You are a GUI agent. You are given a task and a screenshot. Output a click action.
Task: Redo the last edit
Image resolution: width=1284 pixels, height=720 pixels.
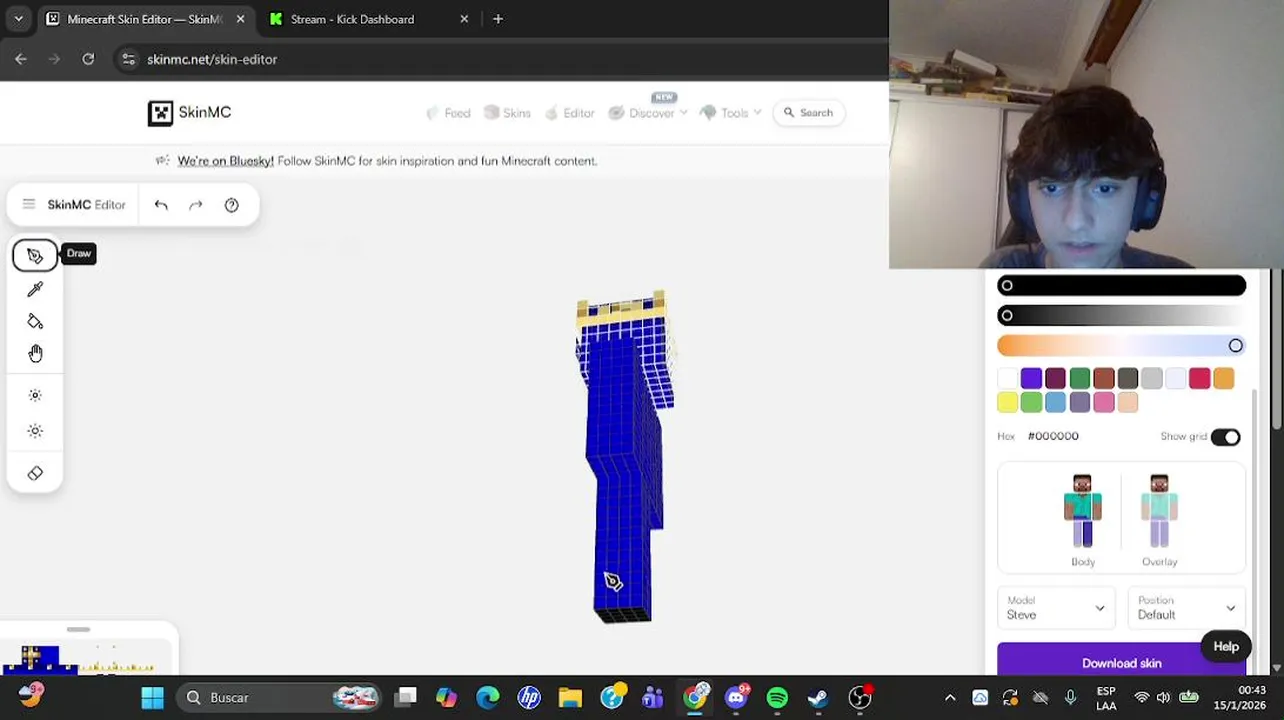pyautogui.click(x=196, y=205)
